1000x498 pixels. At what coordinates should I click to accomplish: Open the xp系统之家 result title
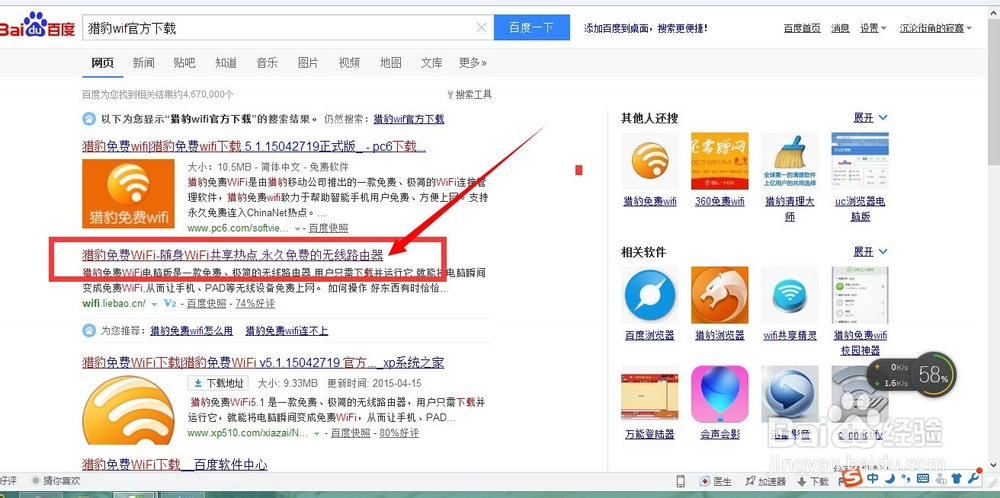[263, 363]
